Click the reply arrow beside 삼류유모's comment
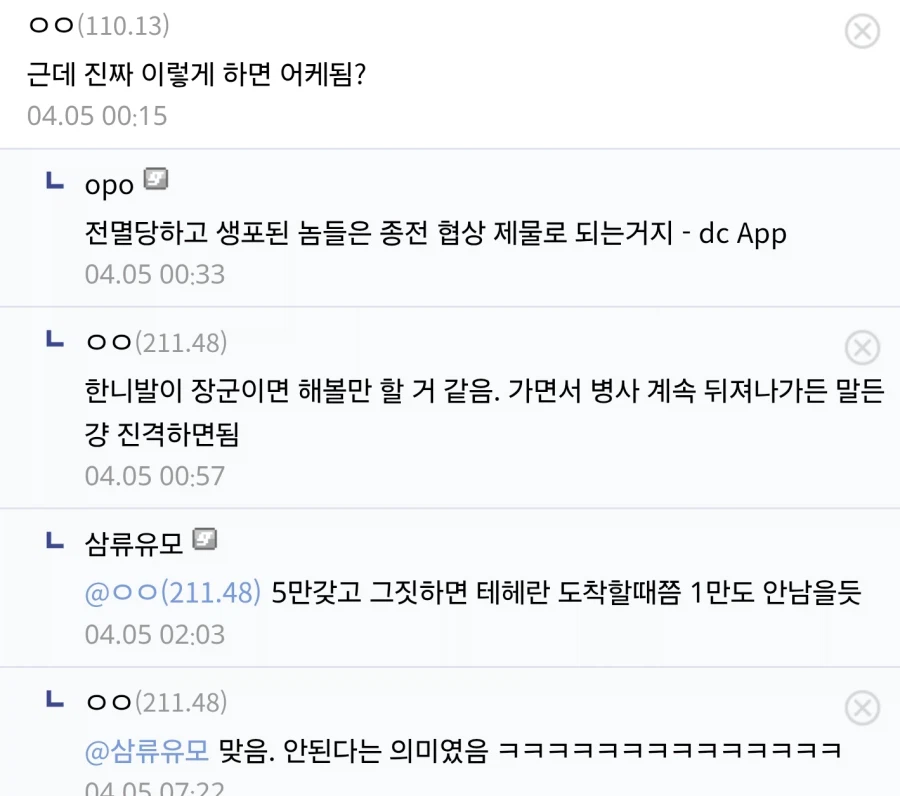Screen dimensions: 900x796 pyautogui.click(x=54, y=540)
